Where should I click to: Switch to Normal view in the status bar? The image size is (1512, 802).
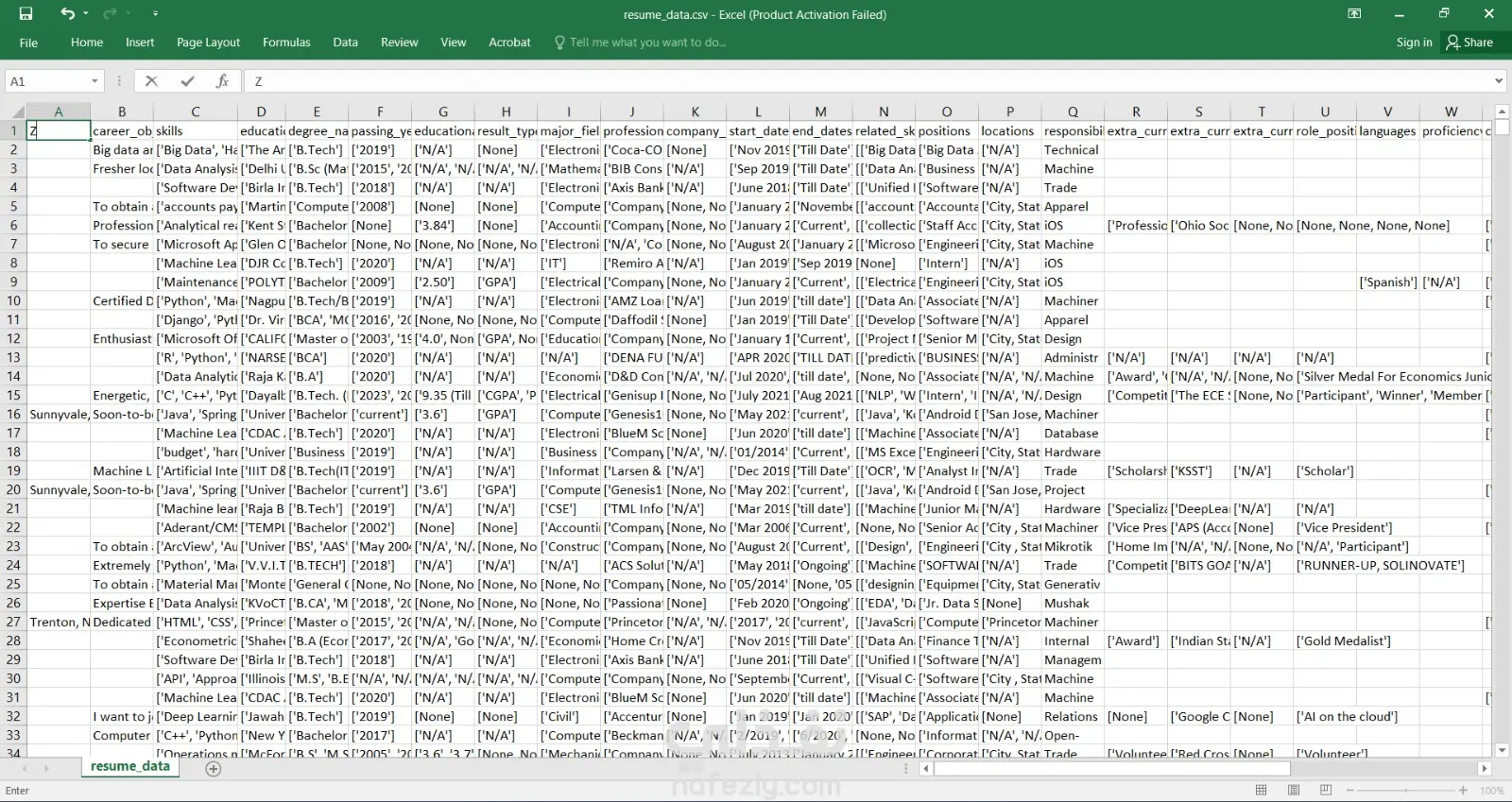[x=1261, y=791]
